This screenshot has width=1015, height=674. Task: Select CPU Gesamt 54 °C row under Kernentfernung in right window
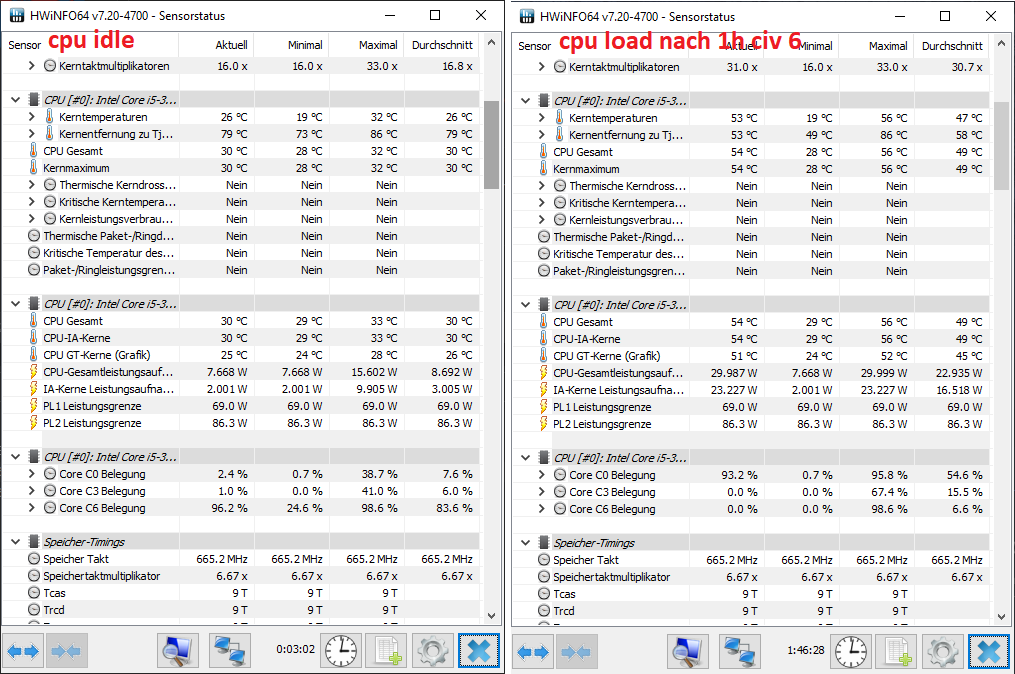click(x=751, y=152)
